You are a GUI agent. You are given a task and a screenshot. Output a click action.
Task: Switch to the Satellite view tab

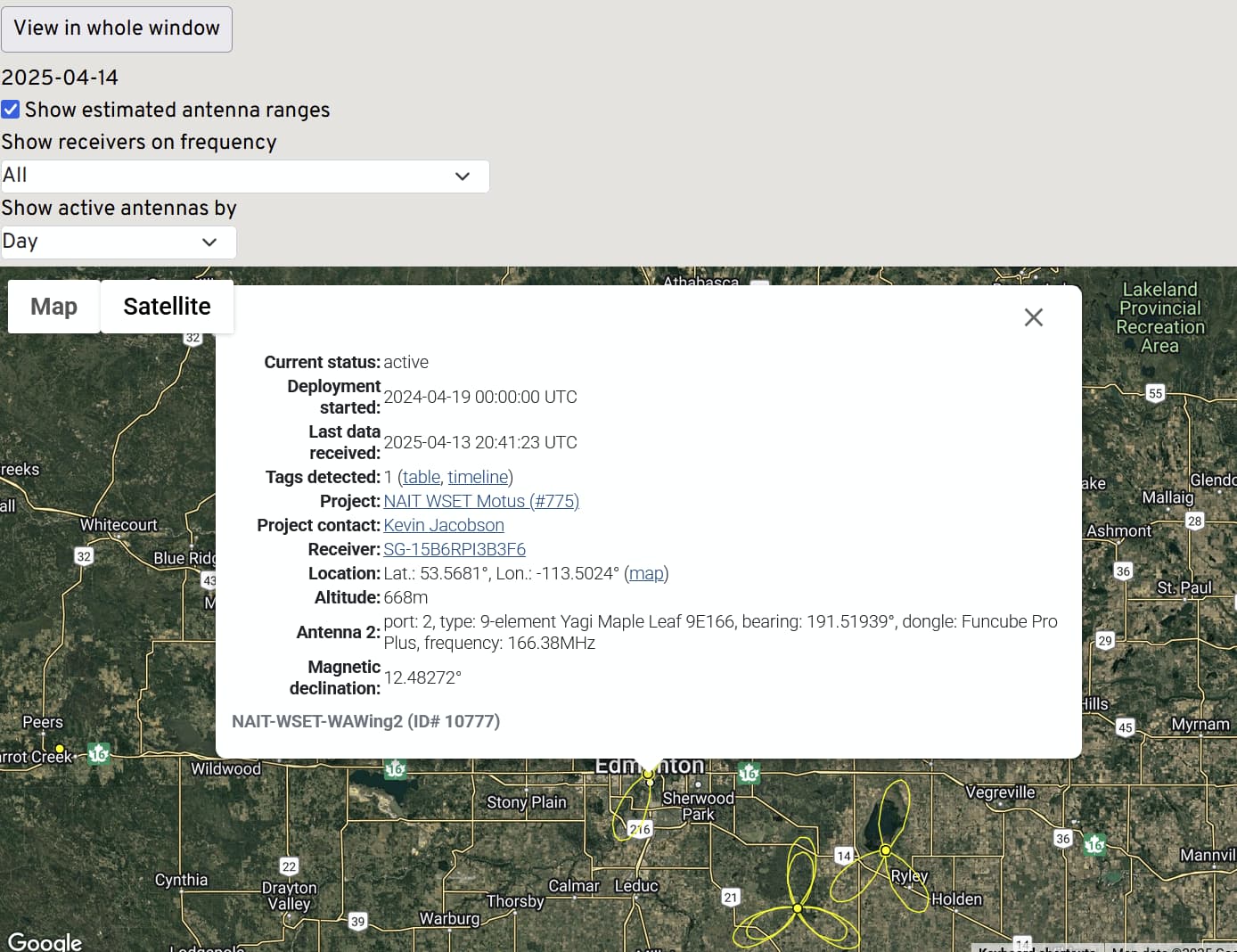[x=167, y=307]
